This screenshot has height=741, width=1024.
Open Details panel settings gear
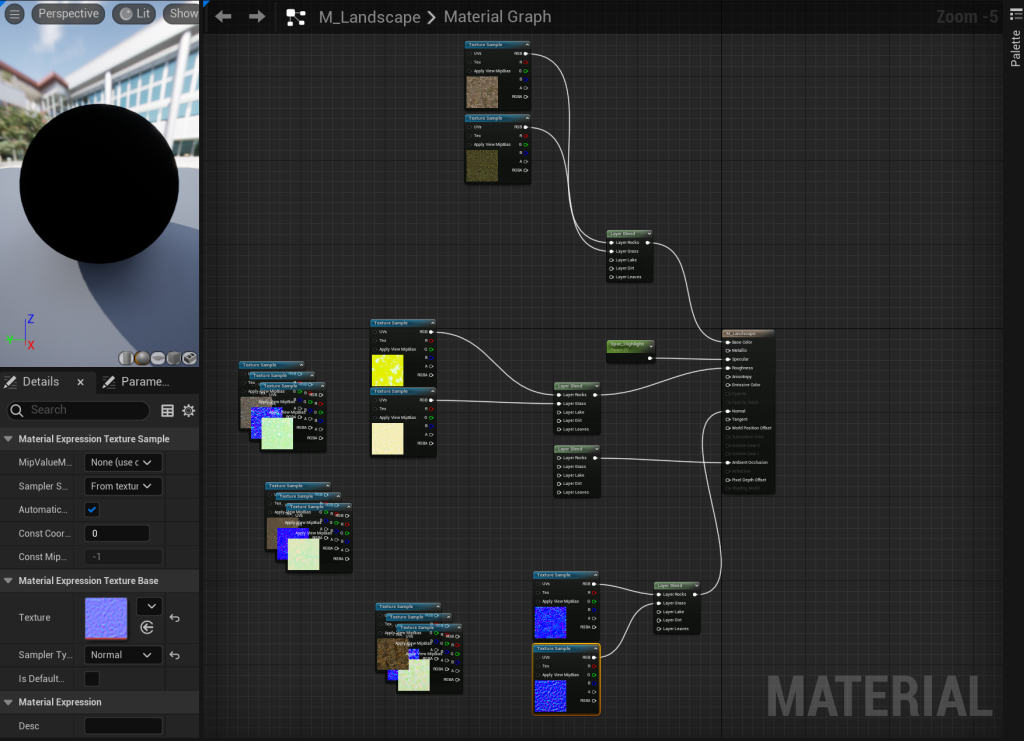[x=188, y=411]
